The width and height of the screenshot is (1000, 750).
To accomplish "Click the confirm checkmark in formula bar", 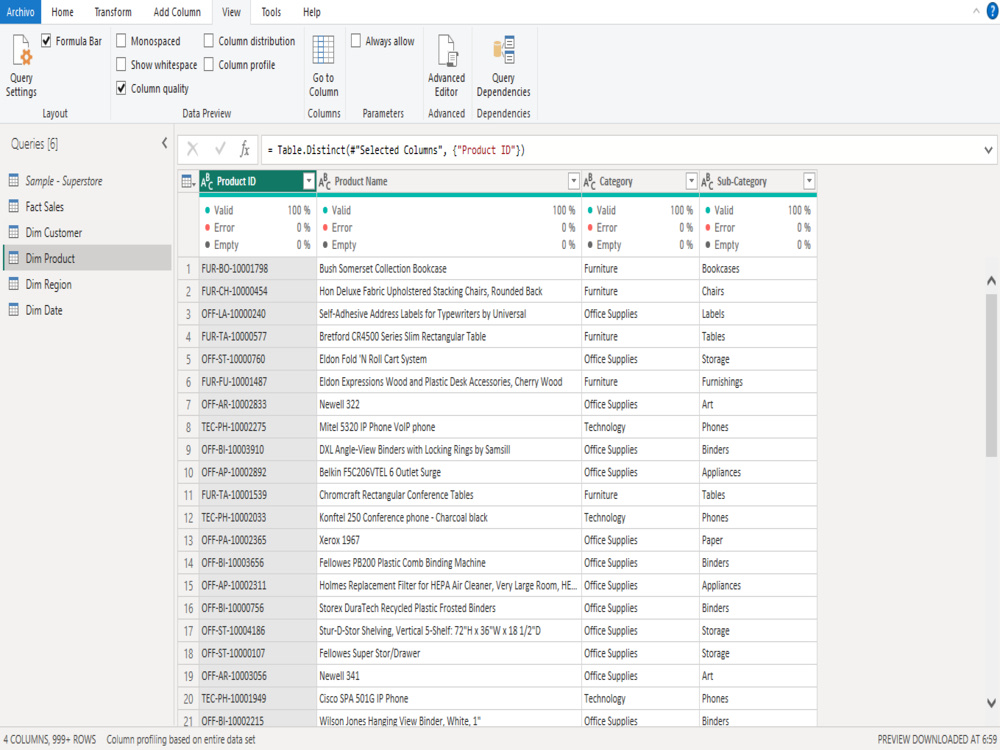I will pos(220,149).
